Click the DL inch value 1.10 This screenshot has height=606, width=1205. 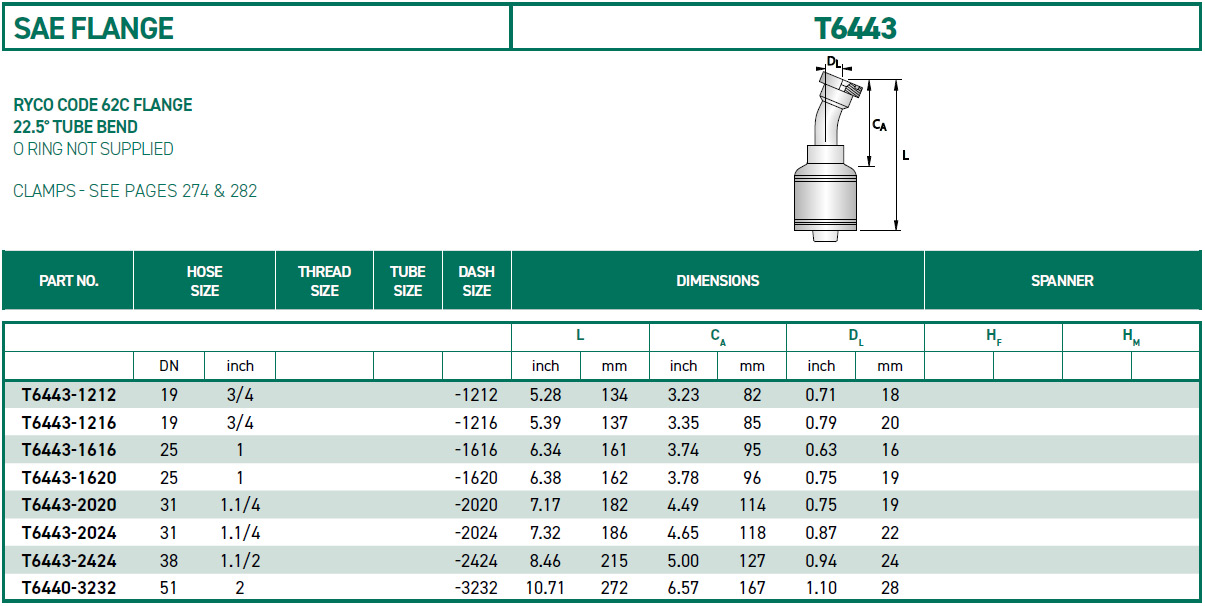[x=821, y=587]
